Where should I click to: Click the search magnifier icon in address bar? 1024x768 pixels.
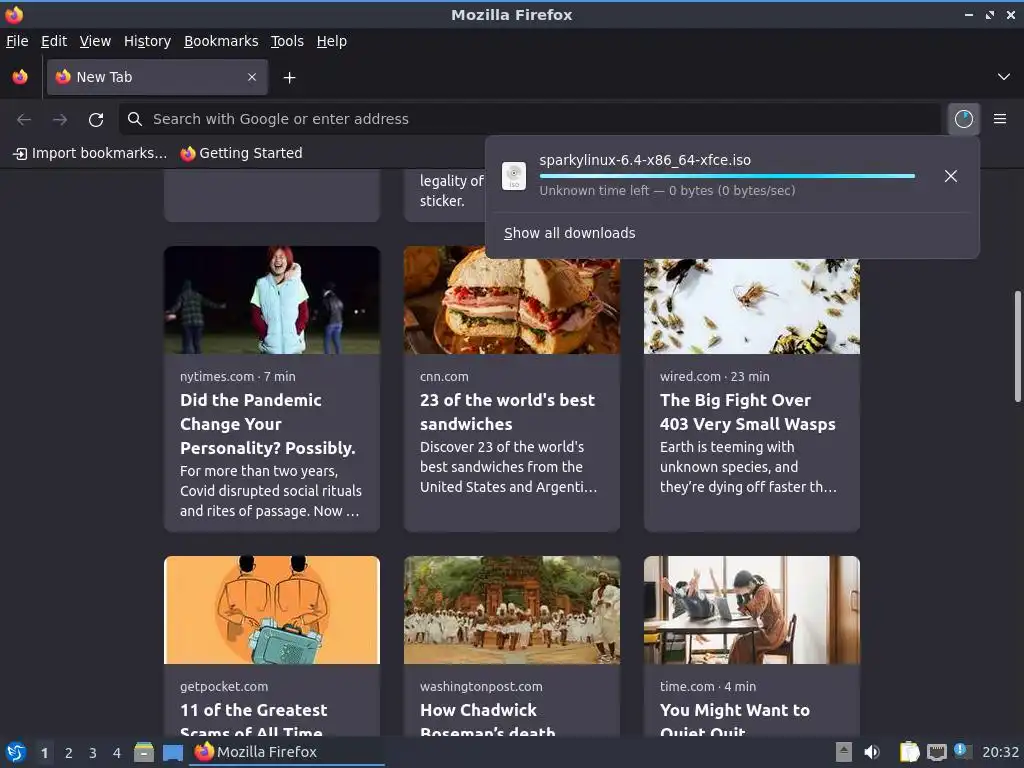135,119
